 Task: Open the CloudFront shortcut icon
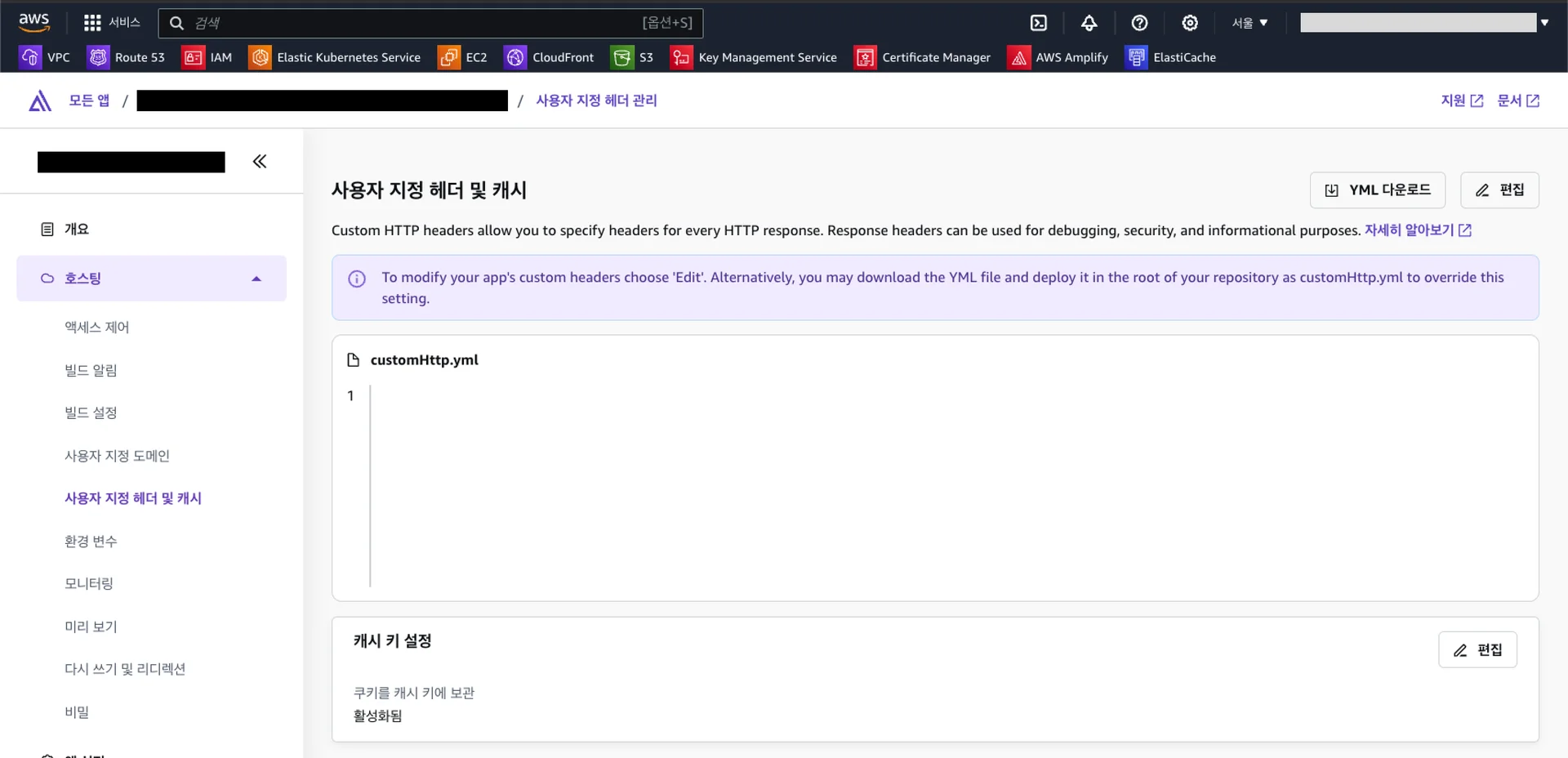coord(515,57)
